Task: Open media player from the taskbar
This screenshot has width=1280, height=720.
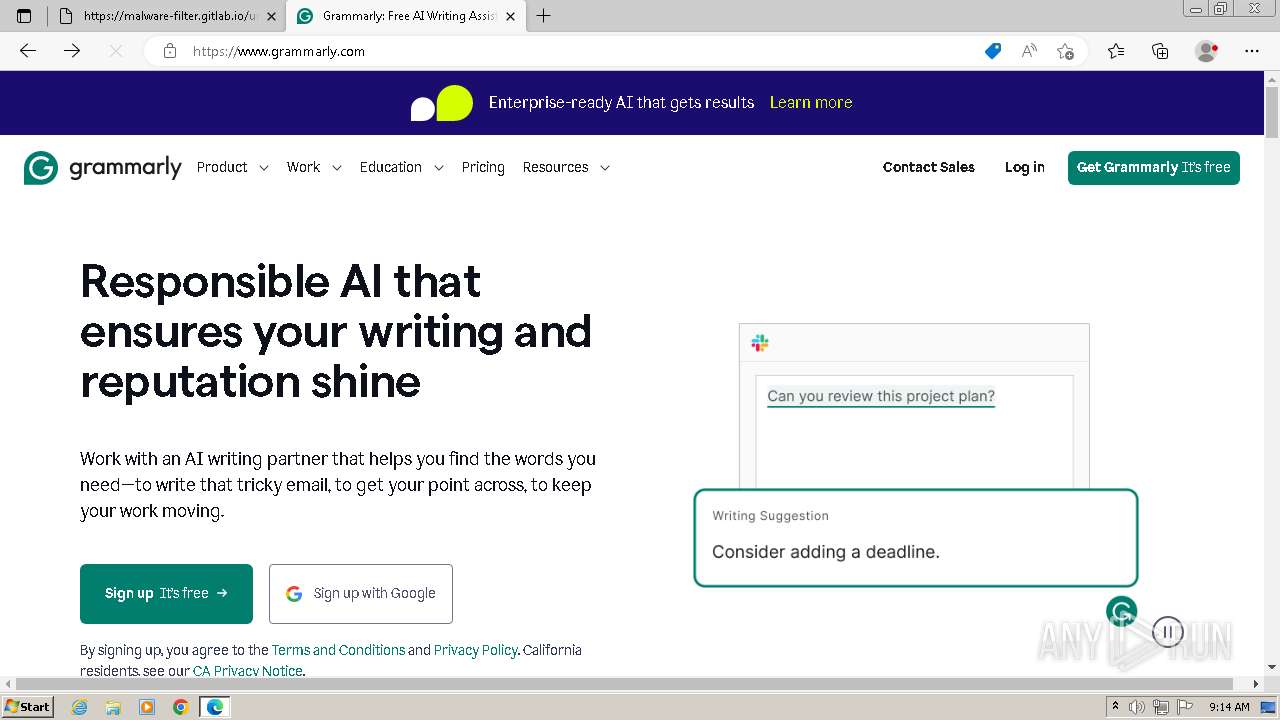Action: [147, 707]
